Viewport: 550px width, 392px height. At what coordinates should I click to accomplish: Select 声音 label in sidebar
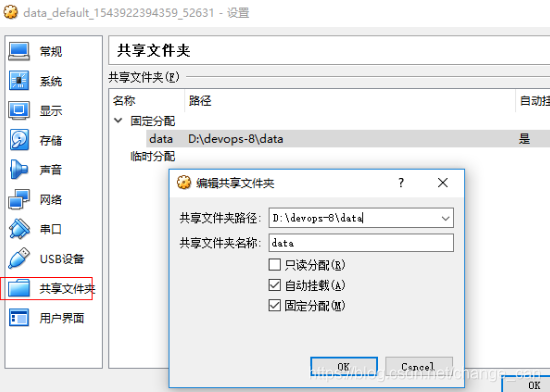click(51, 170)
